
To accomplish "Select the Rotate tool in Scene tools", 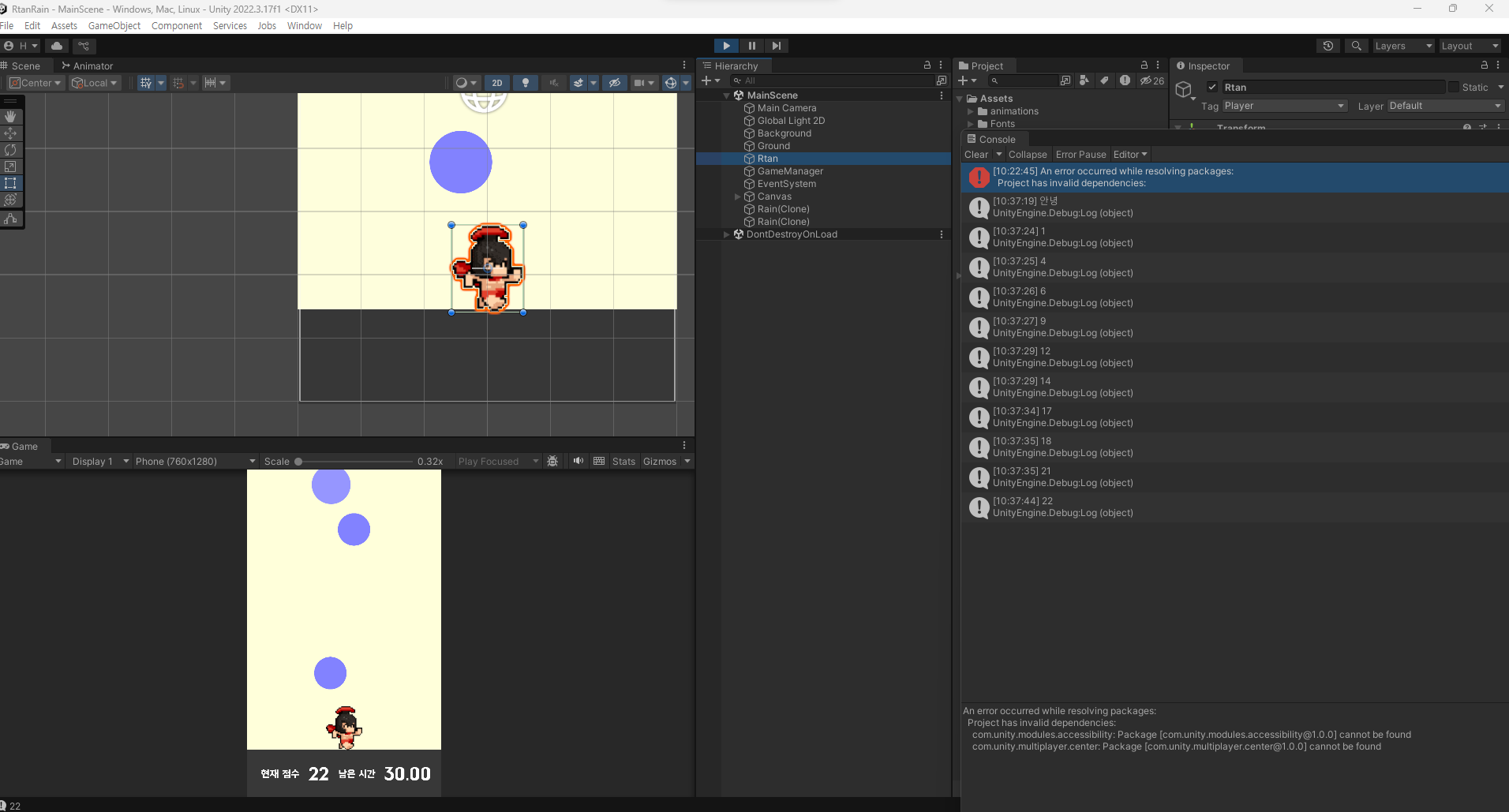I will tap(10, 150).
